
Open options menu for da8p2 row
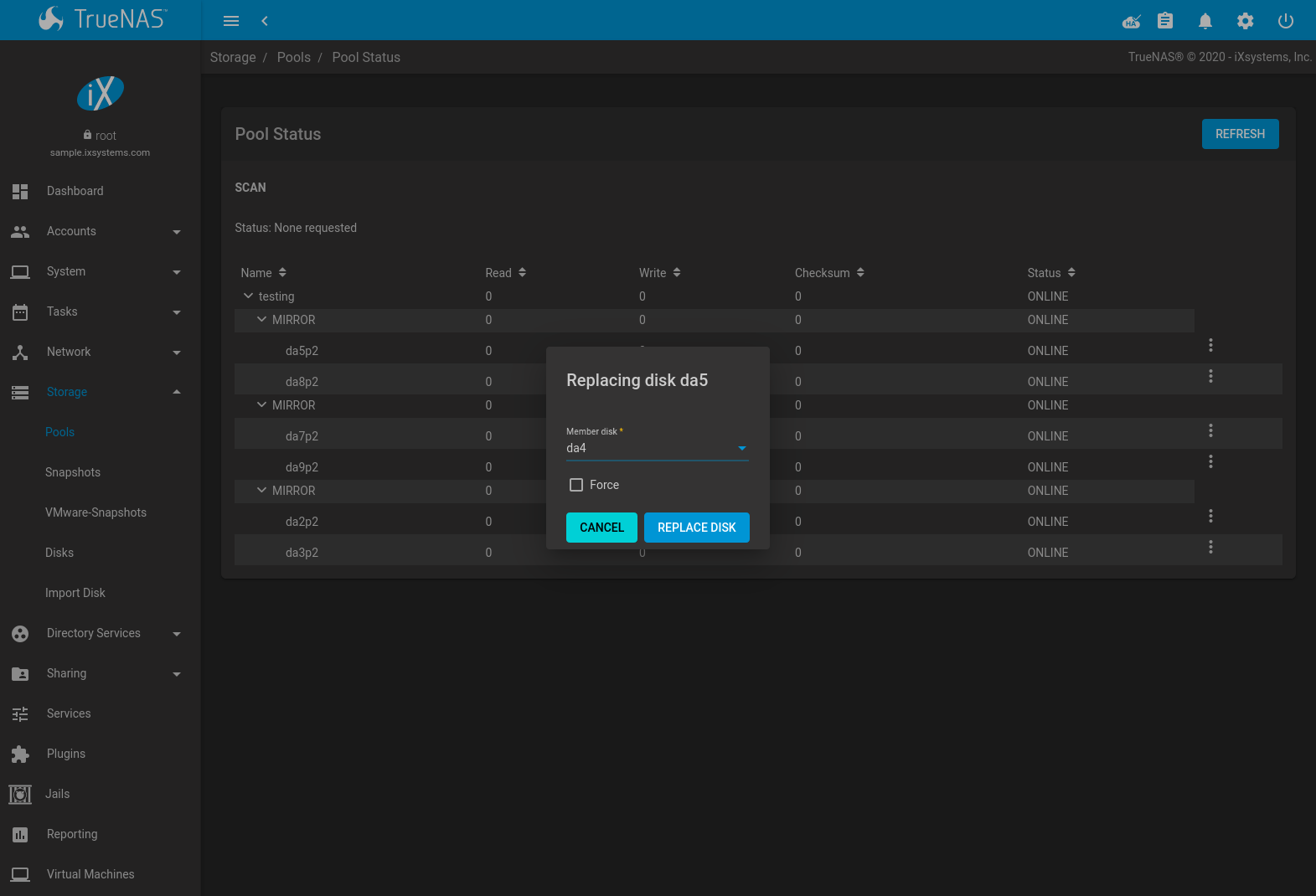coord(1210,376)
